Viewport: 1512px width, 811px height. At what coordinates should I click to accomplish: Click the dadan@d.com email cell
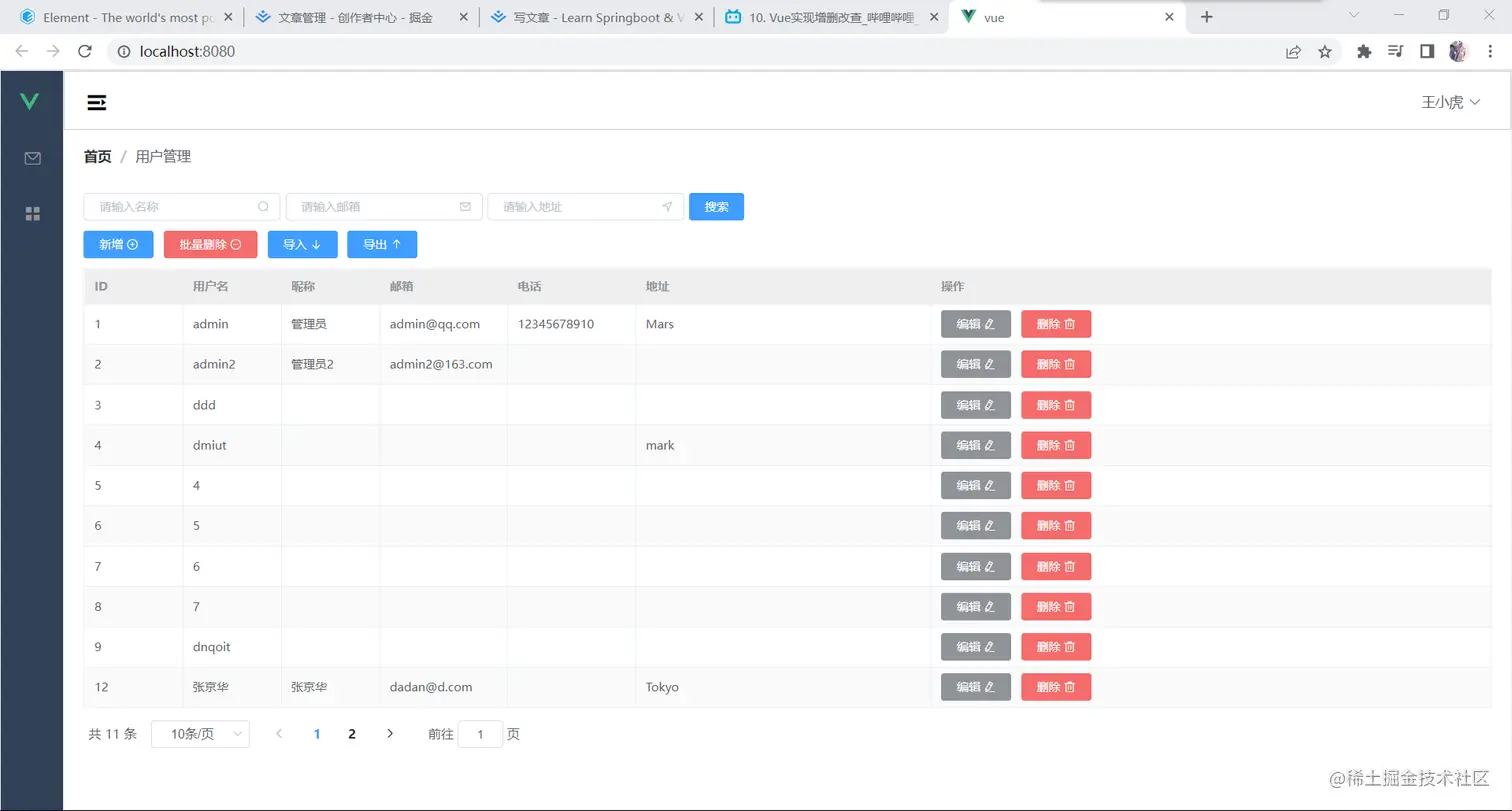point(431,687)
